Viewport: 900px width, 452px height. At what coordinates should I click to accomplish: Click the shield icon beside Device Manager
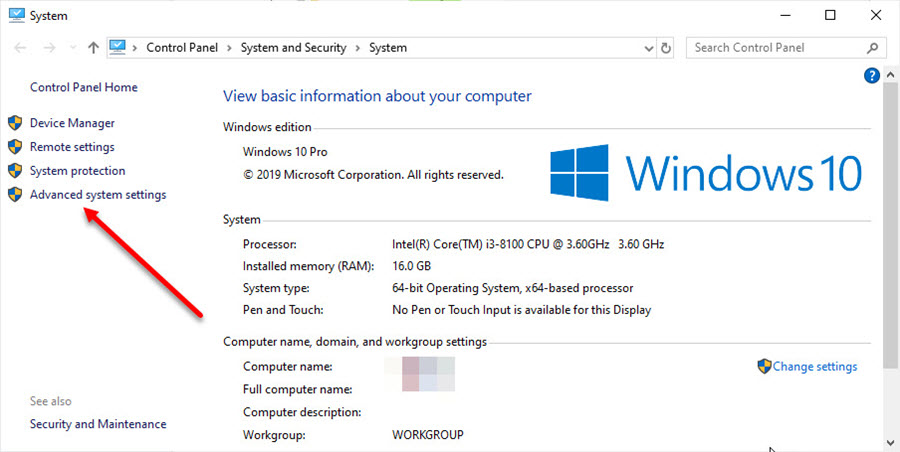[15, 123]
